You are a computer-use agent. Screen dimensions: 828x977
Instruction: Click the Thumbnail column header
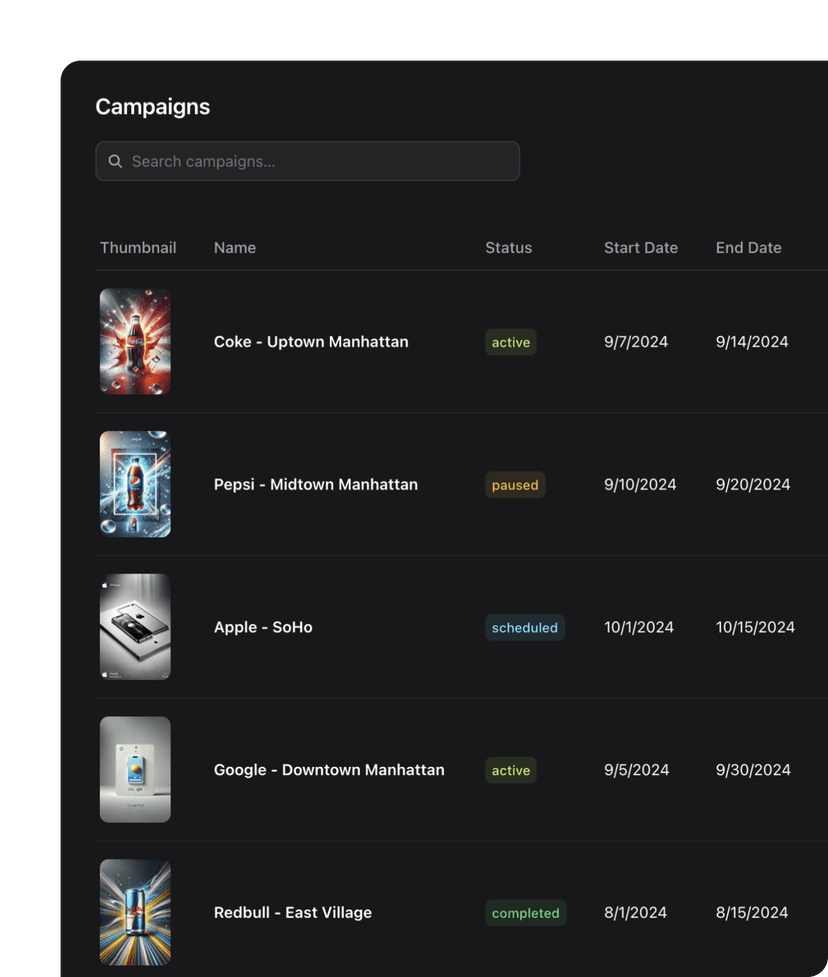138,247
